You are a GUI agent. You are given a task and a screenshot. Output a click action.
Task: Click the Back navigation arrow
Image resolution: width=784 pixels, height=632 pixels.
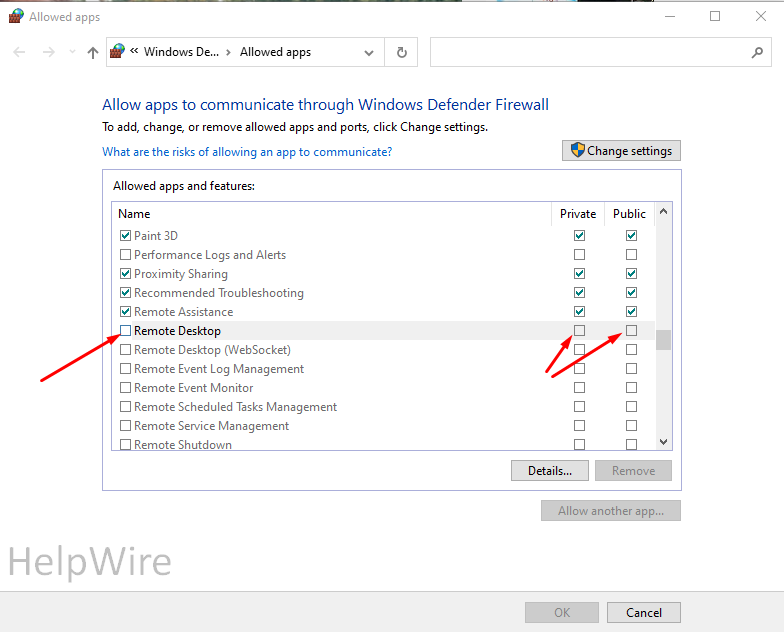pyautogui.click(x=19, y=52)
